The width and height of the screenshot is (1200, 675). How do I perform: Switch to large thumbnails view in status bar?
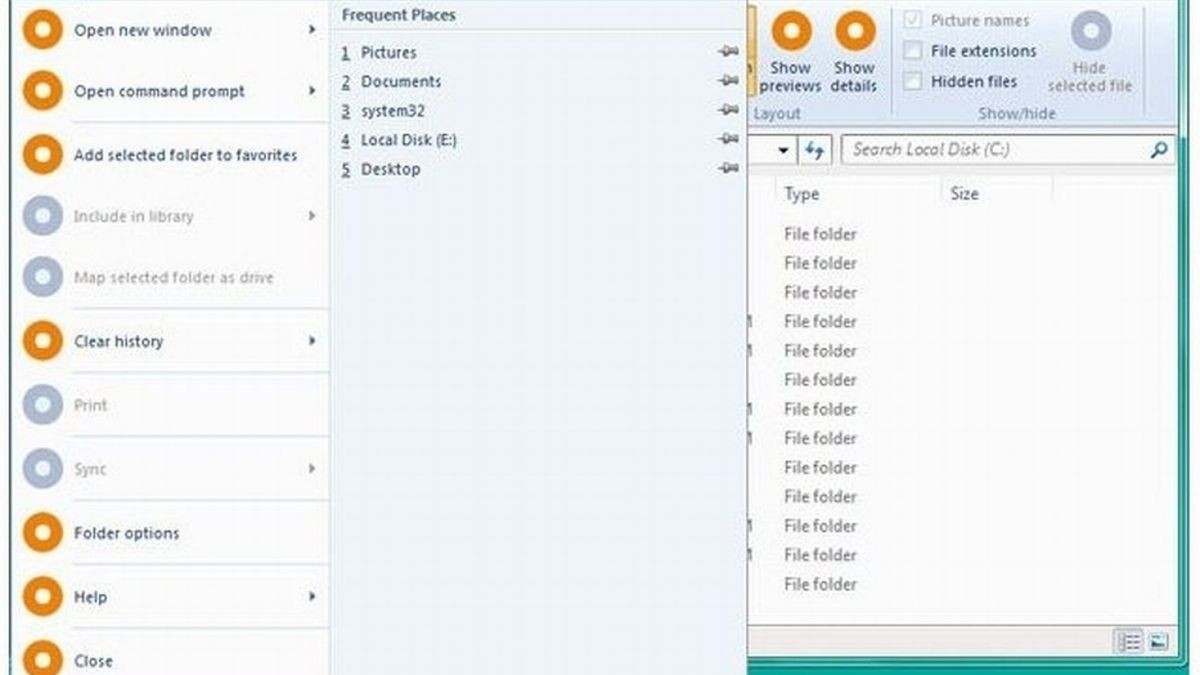(x=1157, y=642)
